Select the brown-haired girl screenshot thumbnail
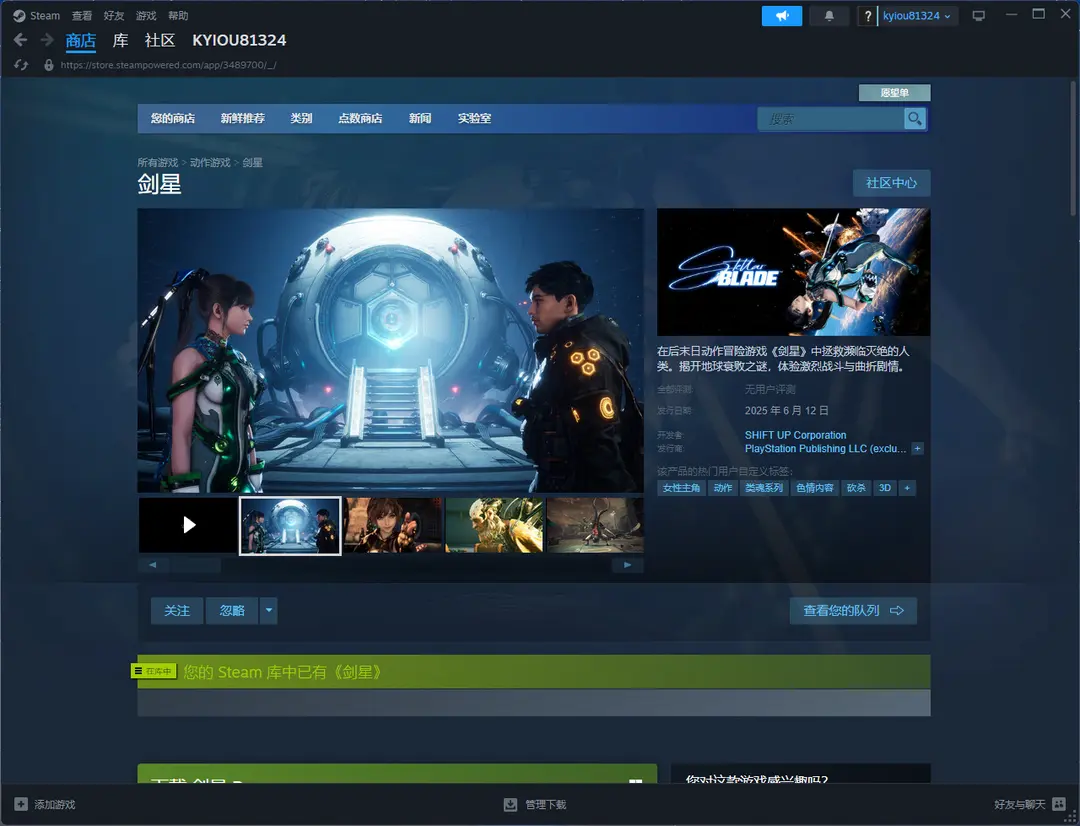Viewport: 1080px width, 826px height. 393,525
